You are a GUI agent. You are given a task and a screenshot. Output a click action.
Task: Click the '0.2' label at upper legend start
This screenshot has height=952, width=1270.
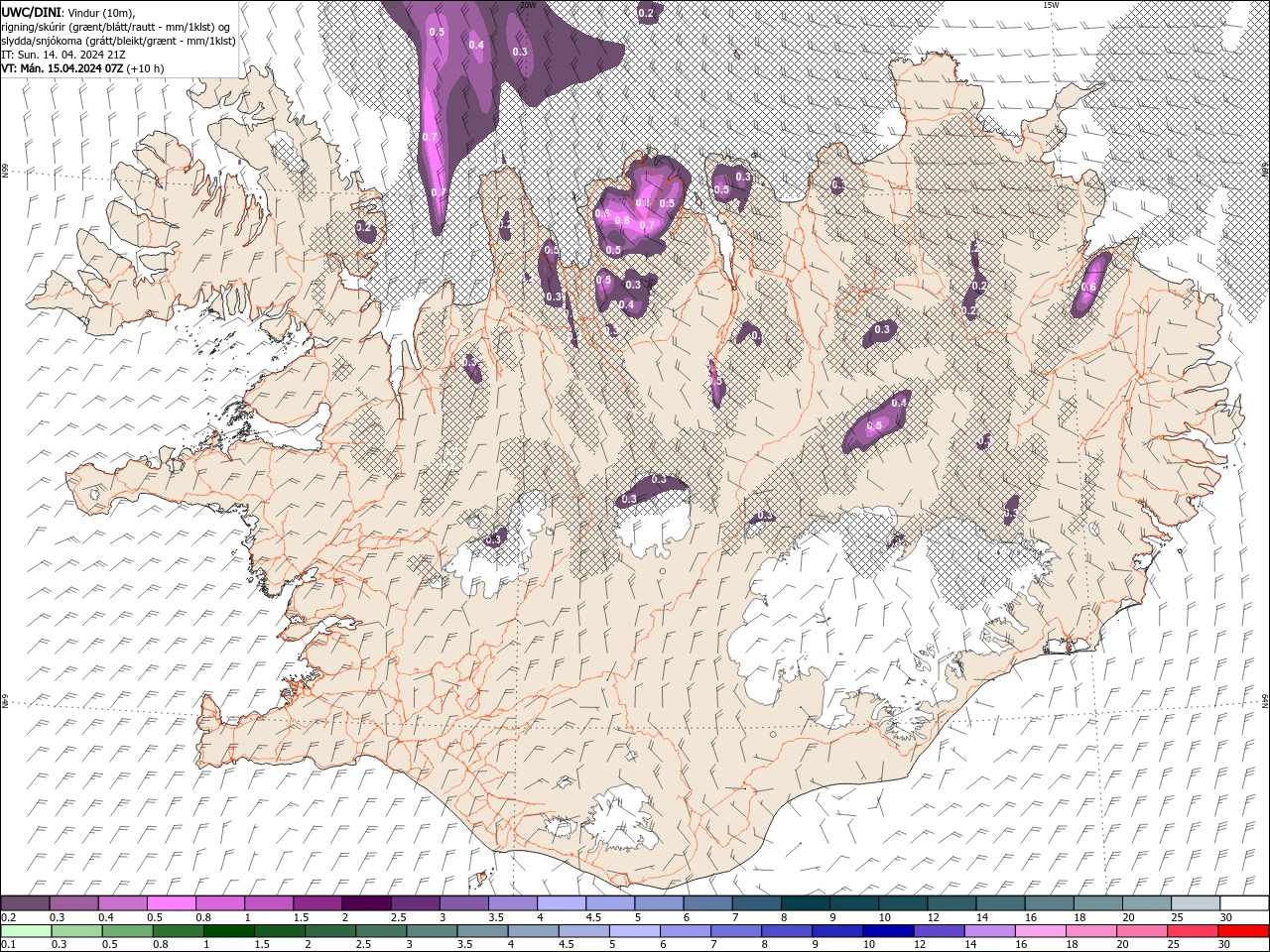[8, 917]
